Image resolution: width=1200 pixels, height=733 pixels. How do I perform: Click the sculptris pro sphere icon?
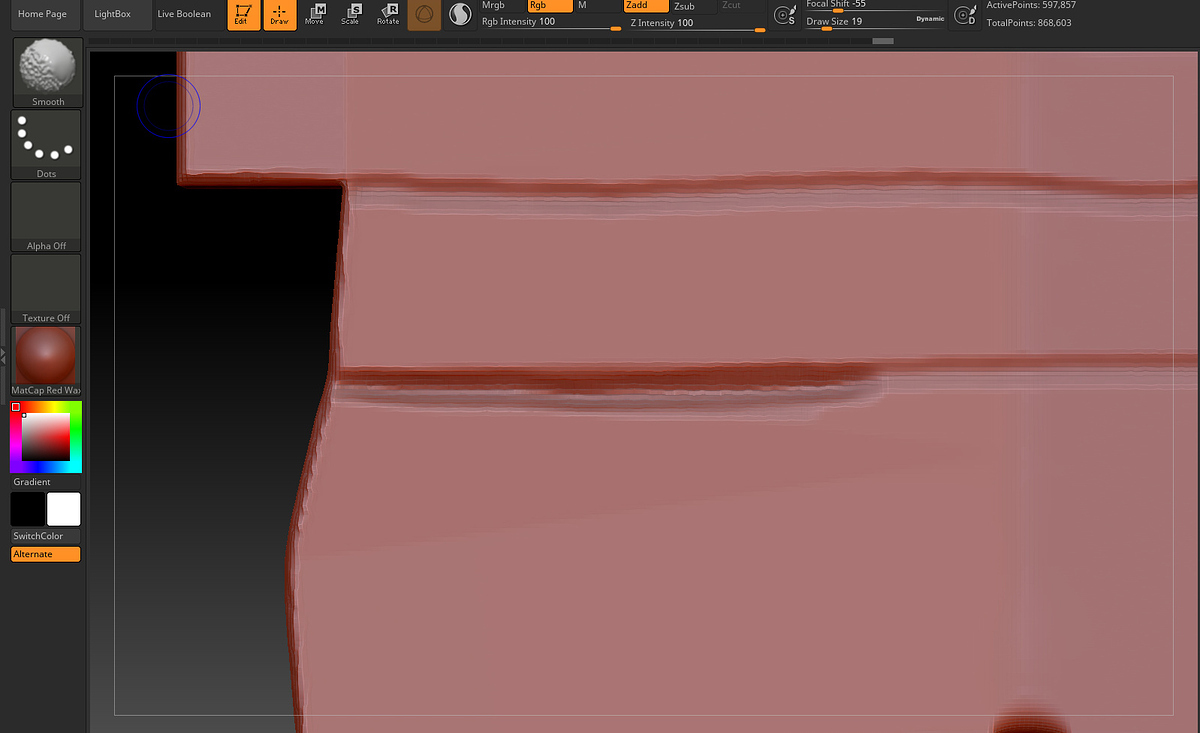coord(460,15)
